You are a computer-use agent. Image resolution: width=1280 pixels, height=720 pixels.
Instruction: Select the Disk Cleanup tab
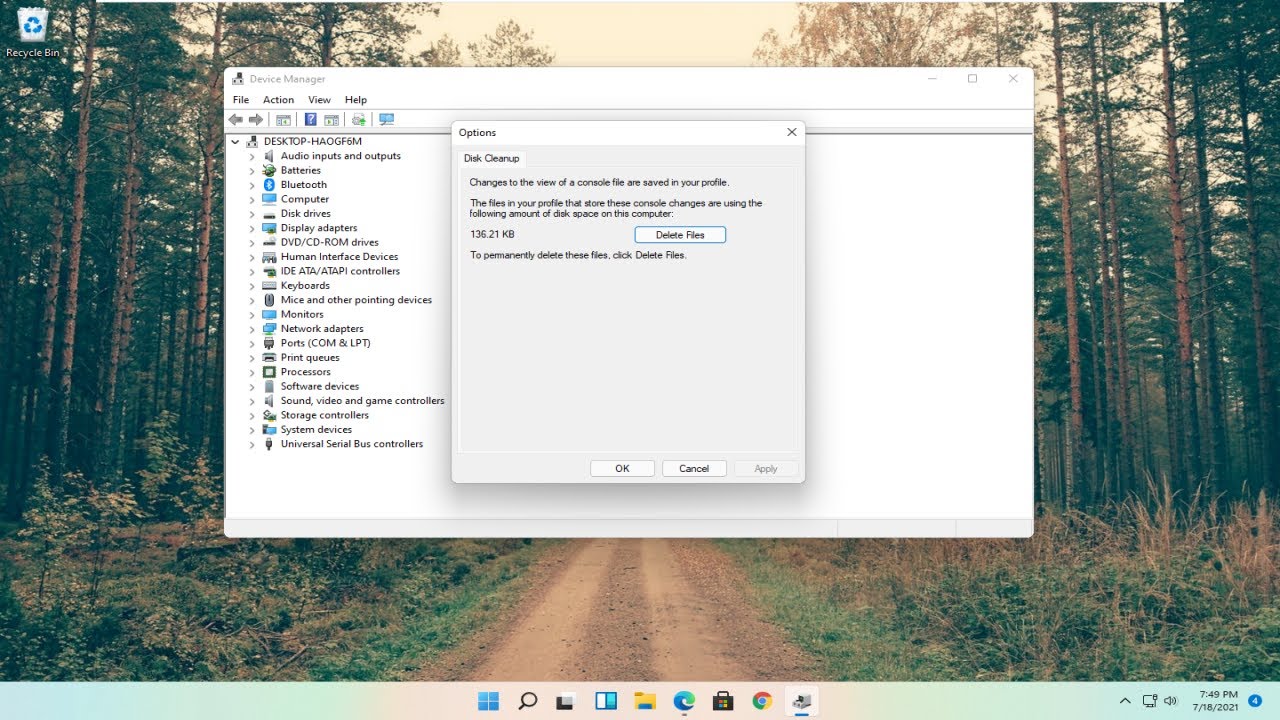click(491, 158)
